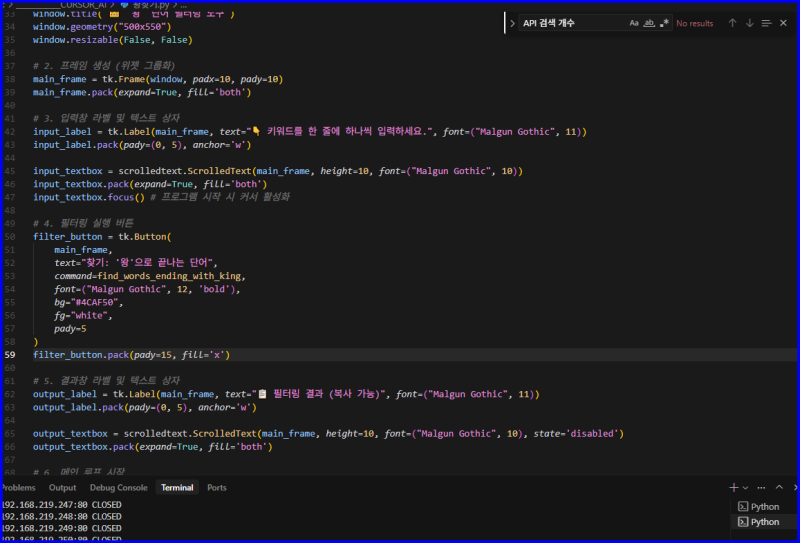Image resolution: width=800 pixels, height=543 pixels.
Task: Click 'font=("Malgun Gothic", 12, 'bold')' argument
Action: (147, 289)
